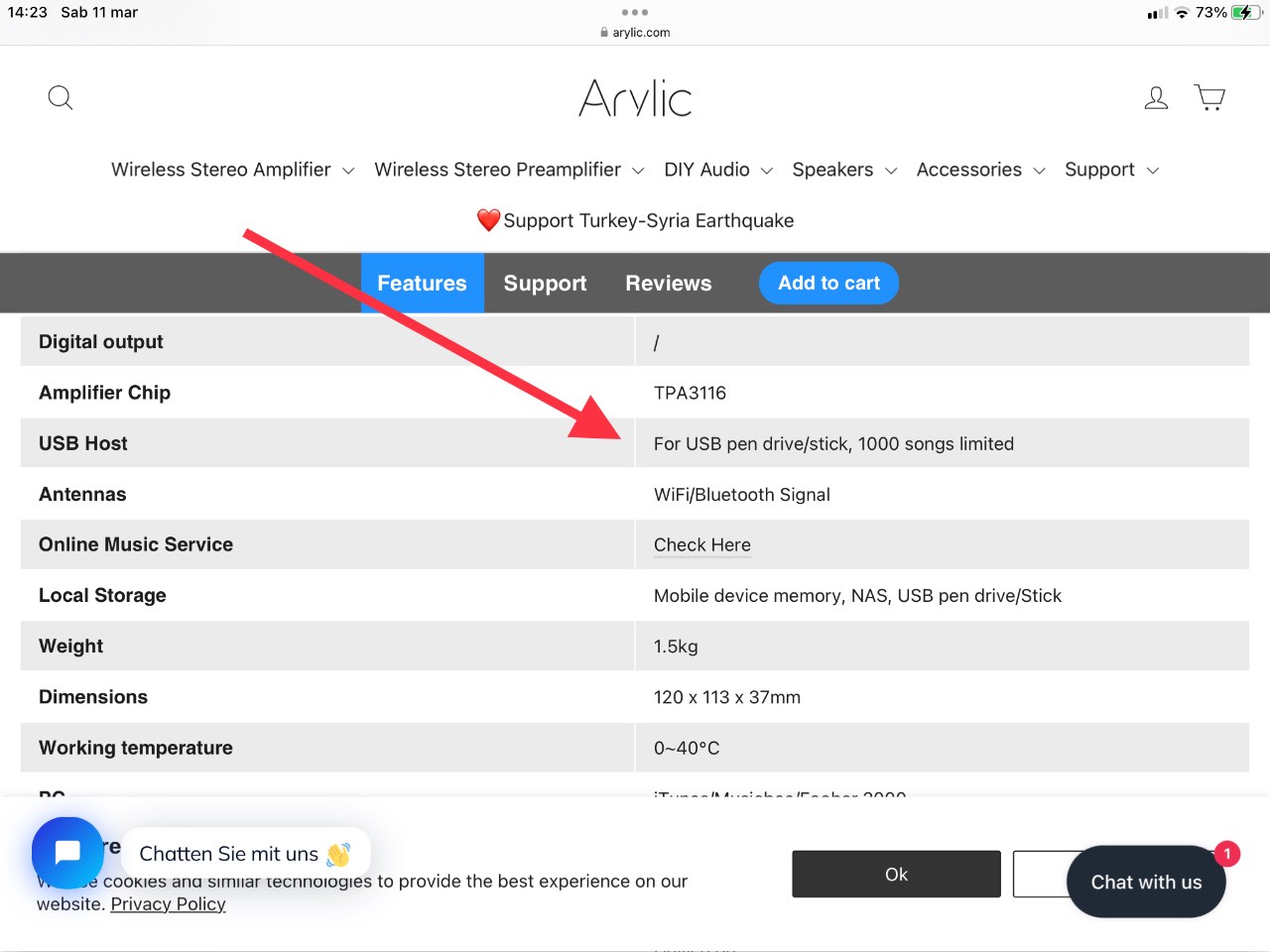1270x952 pixels.
Task: Expand Speakers menu
Action: point(844,170)
